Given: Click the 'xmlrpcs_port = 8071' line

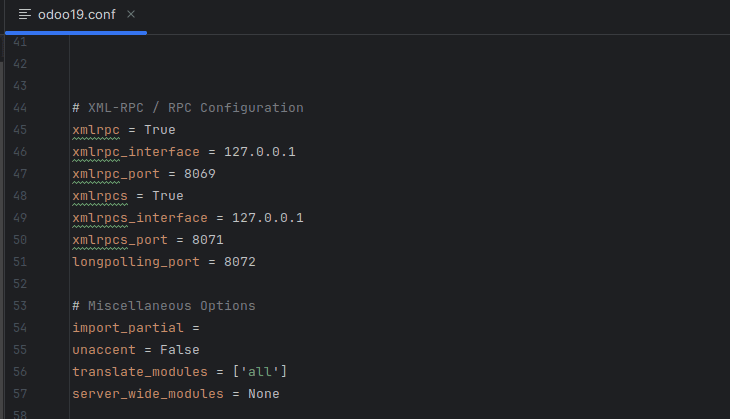Looking at the screenshot, I should point(148,240).
